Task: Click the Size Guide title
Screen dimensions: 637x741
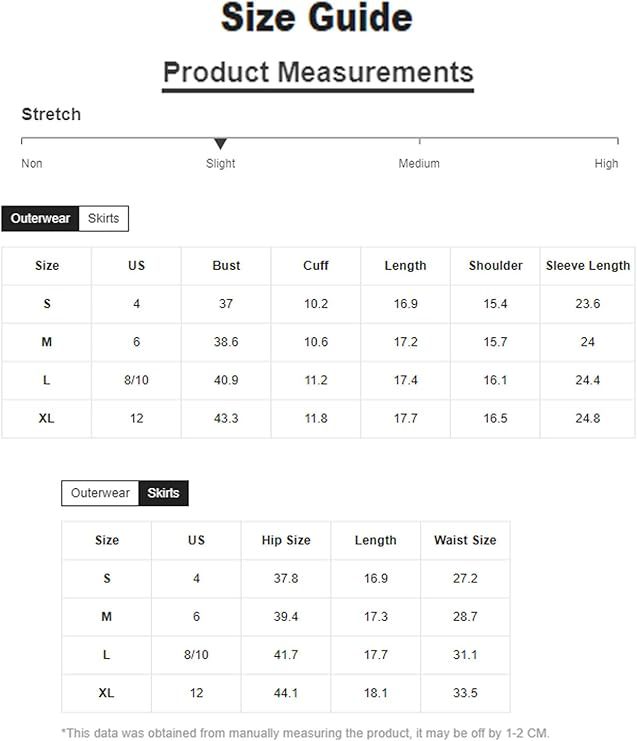Action: pos(317,17)
